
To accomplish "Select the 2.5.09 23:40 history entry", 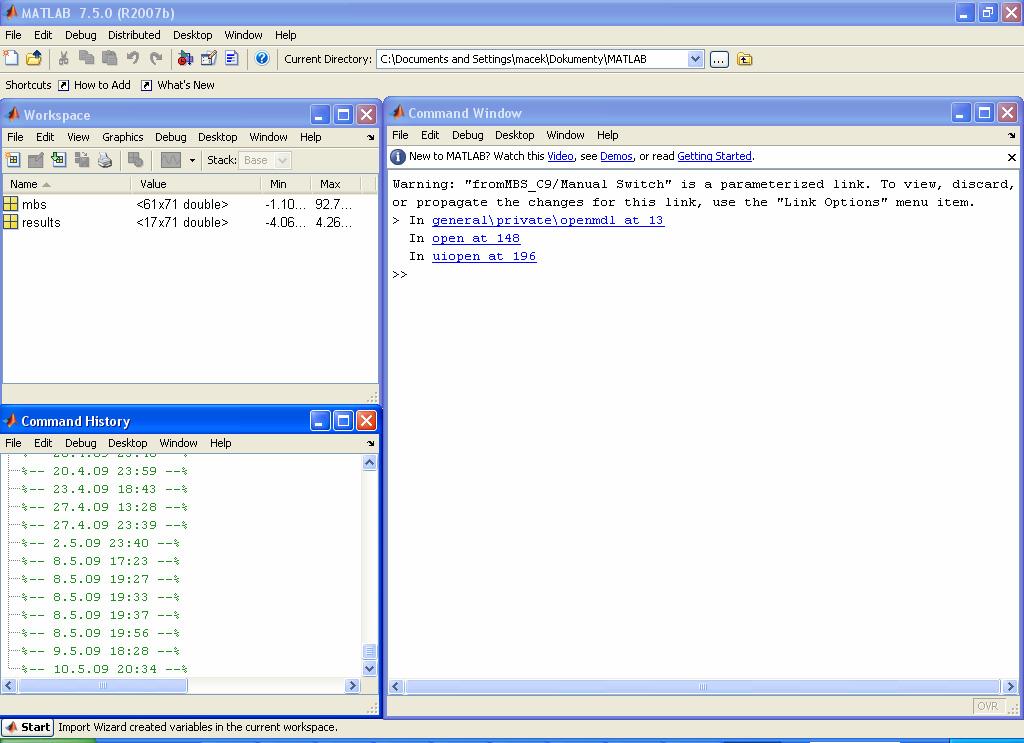I will click(x=101, y=543).
